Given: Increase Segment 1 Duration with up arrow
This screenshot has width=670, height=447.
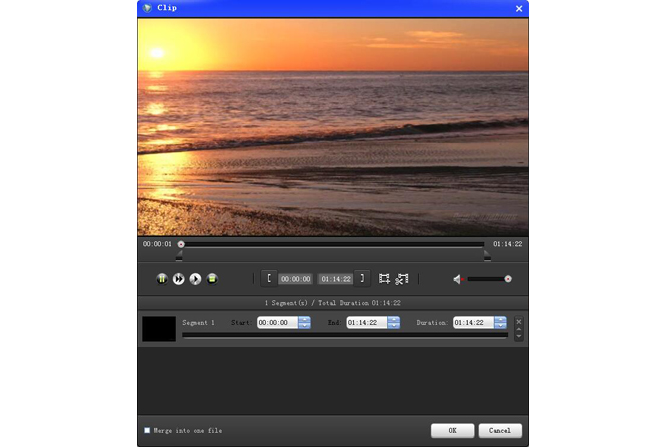Looking at the screenshot, I should point(500,320).
